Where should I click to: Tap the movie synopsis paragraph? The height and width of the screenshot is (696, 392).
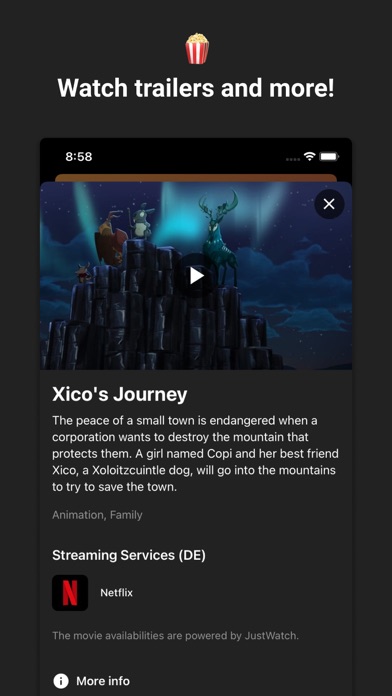click(x=195, y=454)
